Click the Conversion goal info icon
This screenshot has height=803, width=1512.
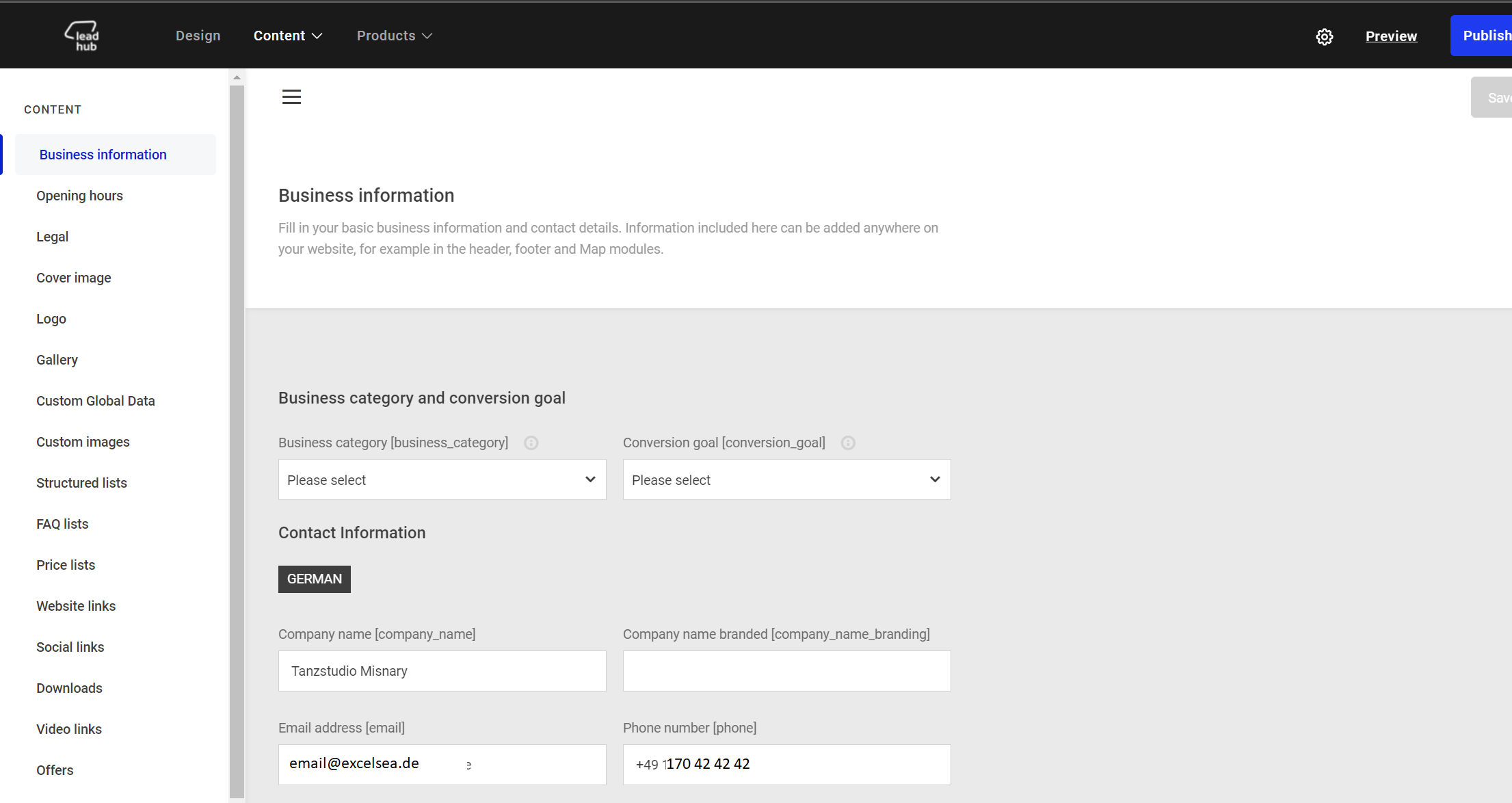(848, 443)
